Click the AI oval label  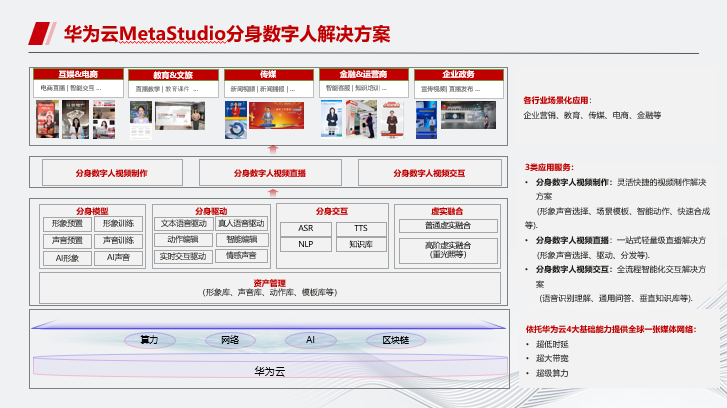pyautogui.click(x=311, y=340)
